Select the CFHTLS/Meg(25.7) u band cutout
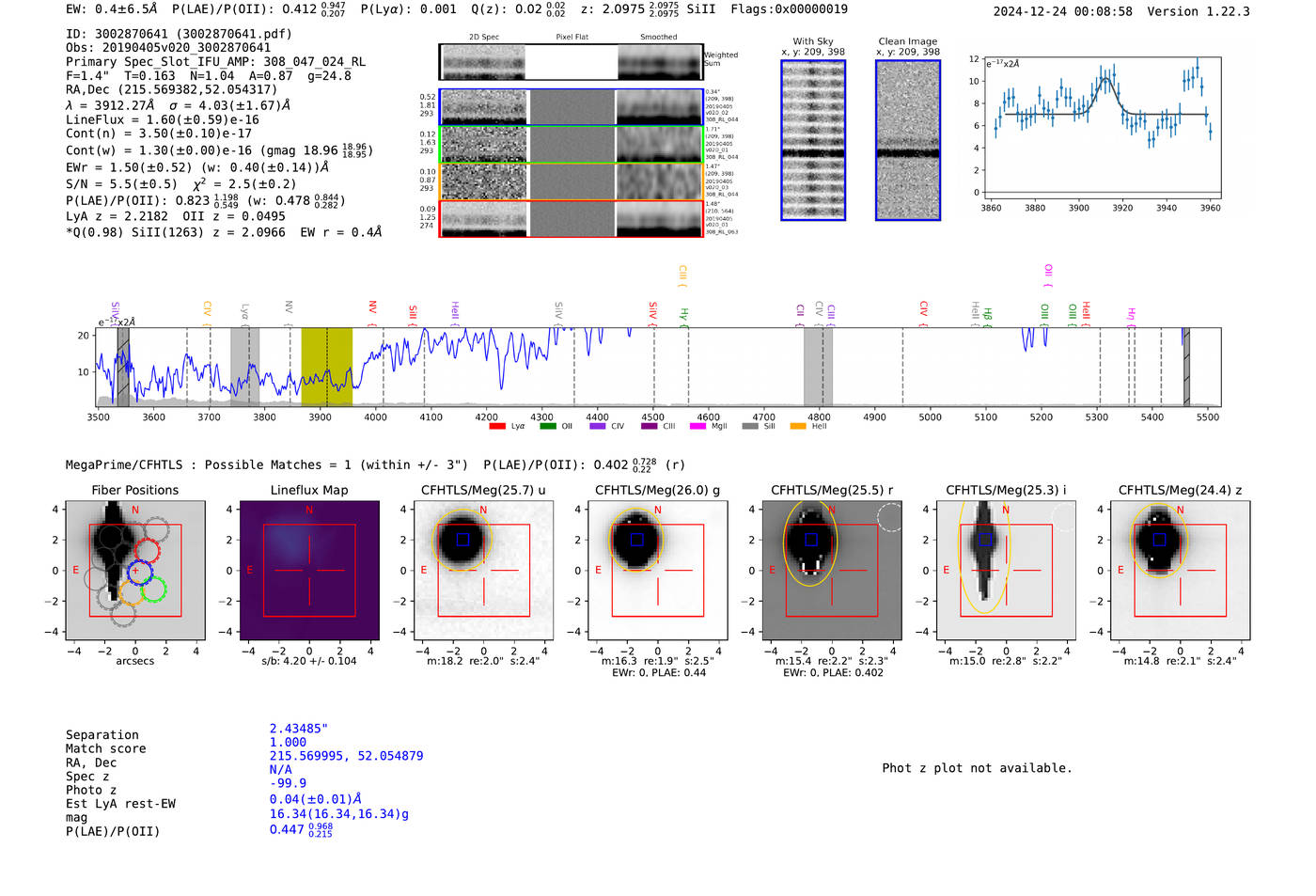 pos(484,570)
